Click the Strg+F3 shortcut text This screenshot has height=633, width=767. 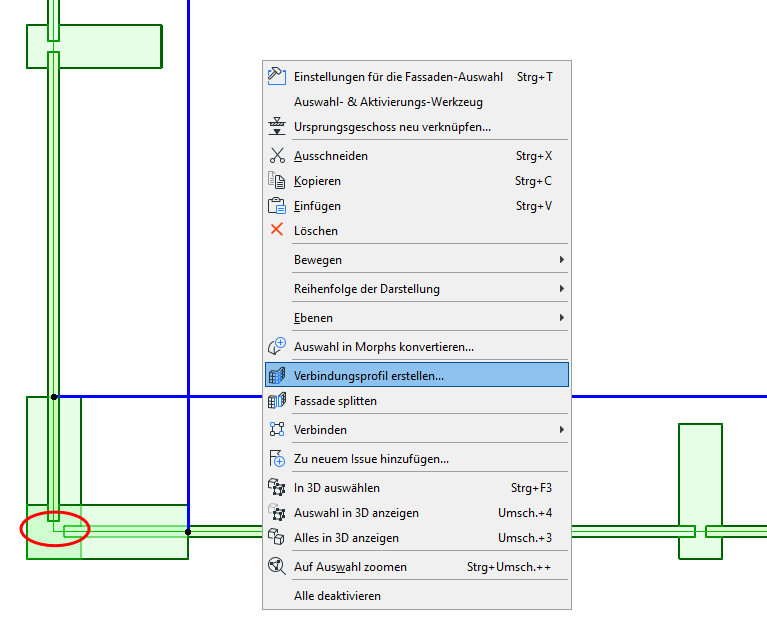(x=531, y=488)
